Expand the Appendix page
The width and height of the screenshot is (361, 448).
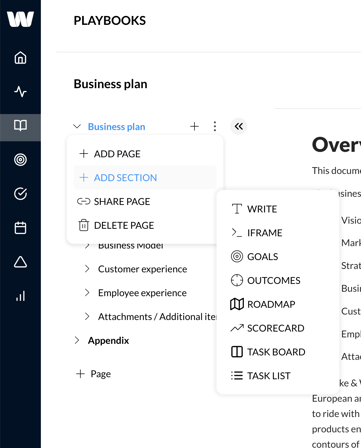(77, 340)
